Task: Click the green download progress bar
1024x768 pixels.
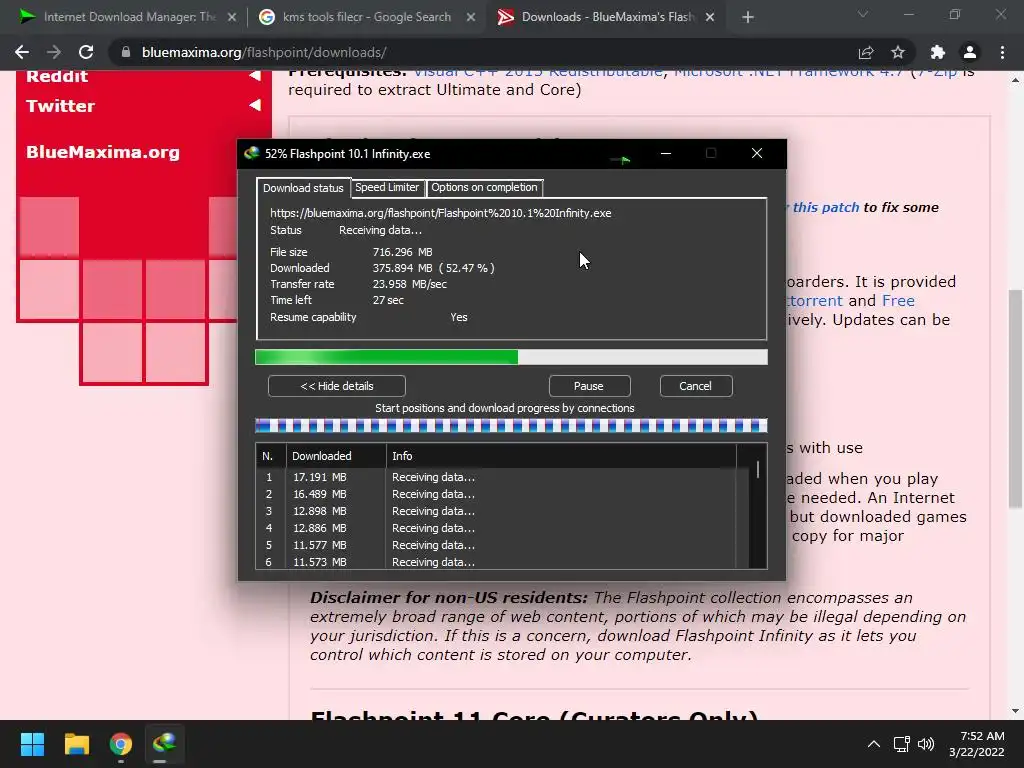Action: pyautogui.click(x=511, y=357)
